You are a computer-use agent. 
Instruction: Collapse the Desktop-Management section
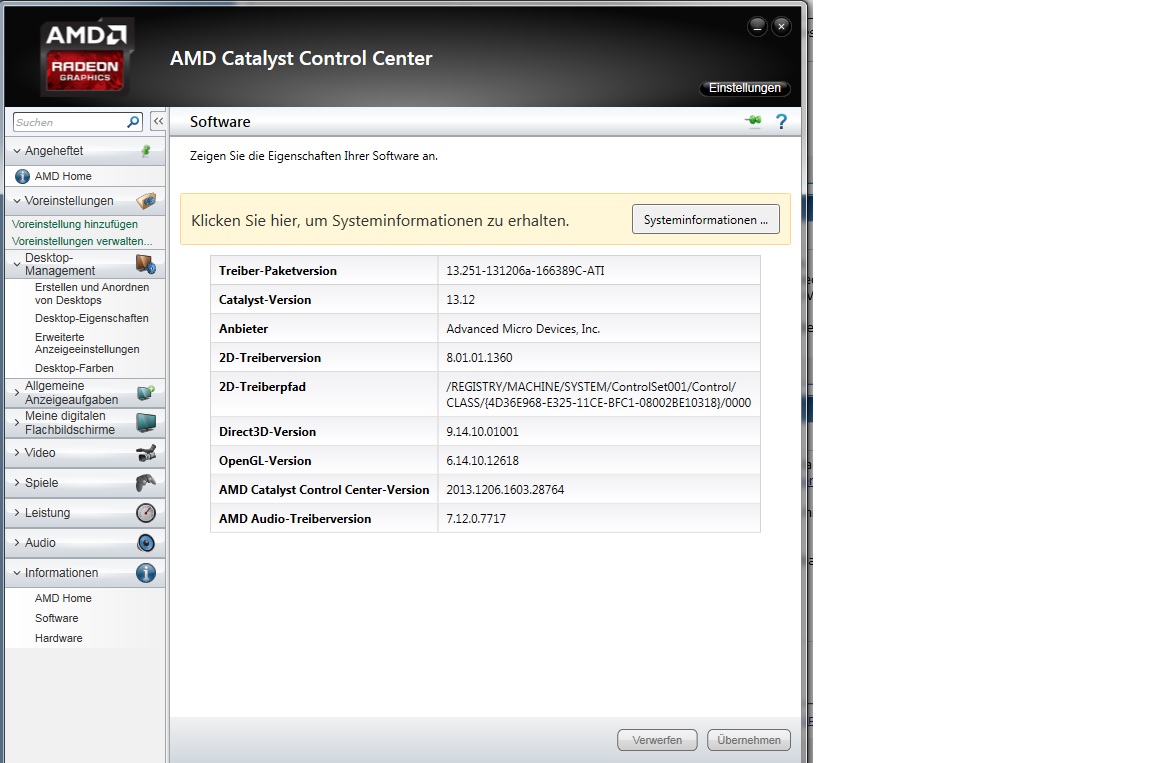point(17,264)
